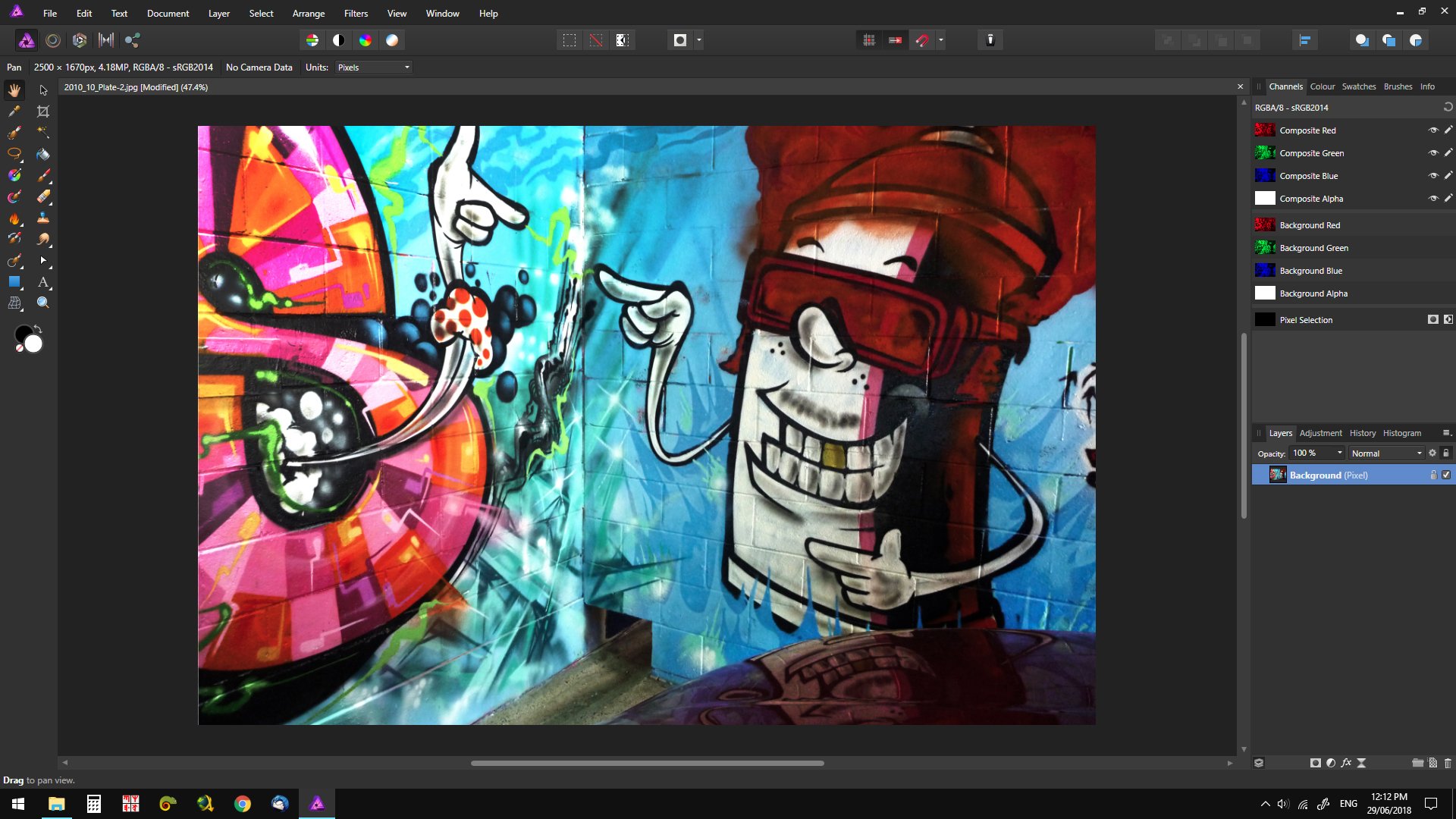Viewport: 1456px width, 819px height.
Task: Open the Assistant Manager toolbar icon
Action: [x=990, y=40]
